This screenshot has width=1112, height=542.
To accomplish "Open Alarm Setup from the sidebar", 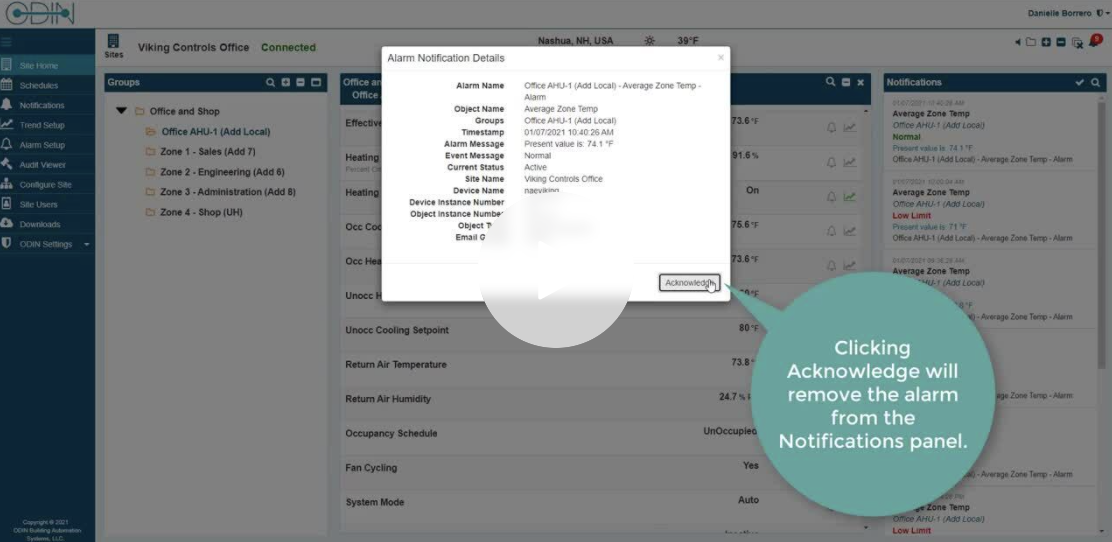I will coord(47,145).
